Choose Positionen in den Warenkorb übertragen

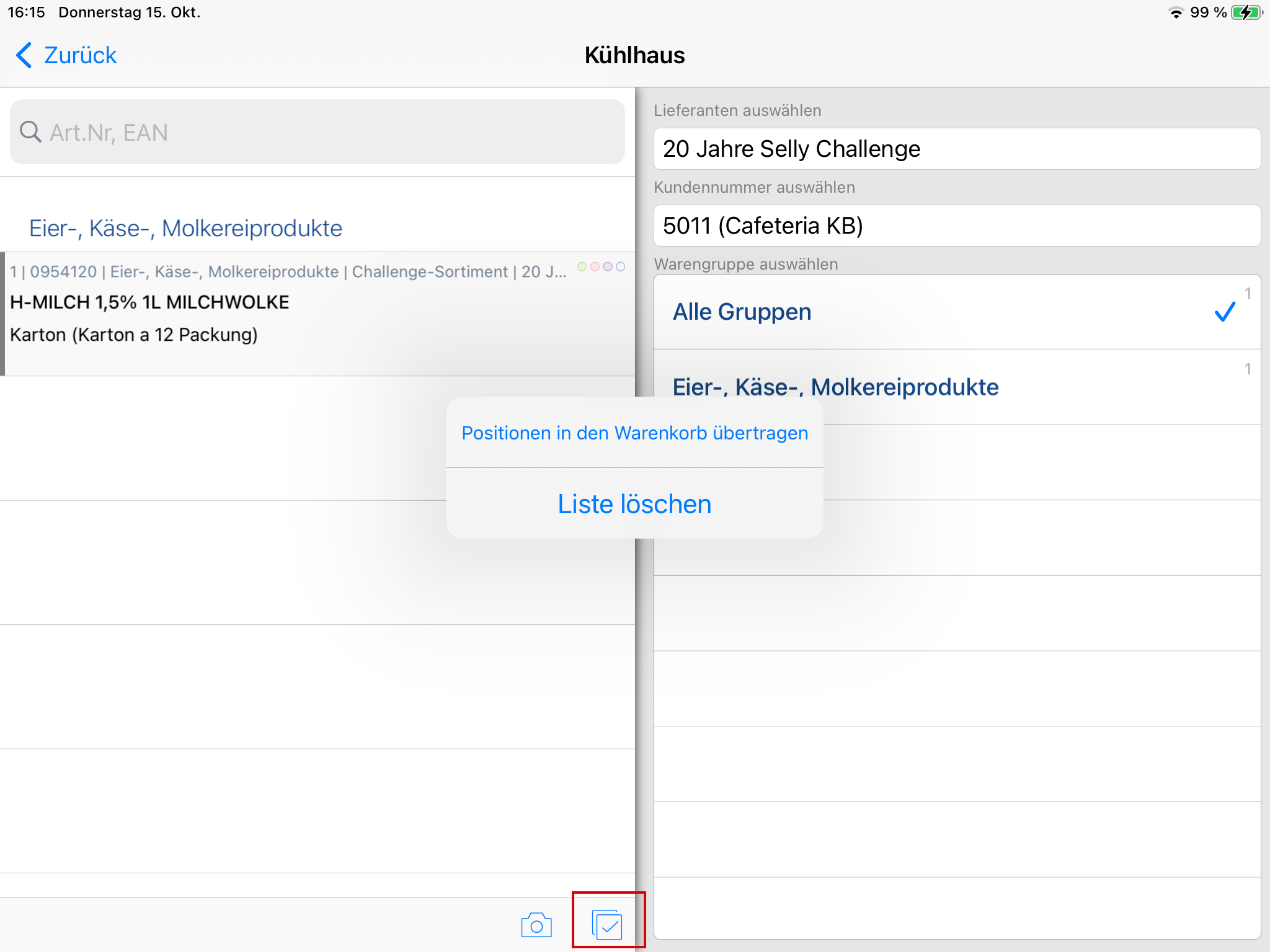(x=634, y=433)
